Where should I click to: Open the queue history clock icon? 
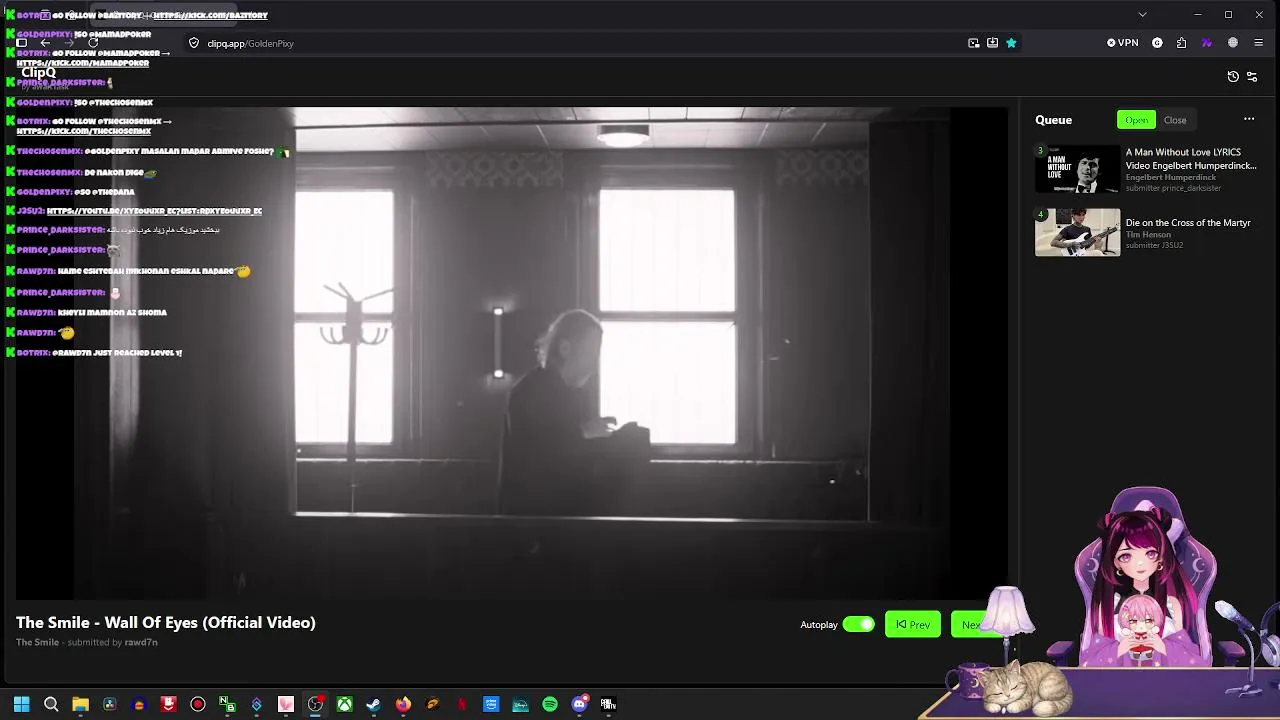point(1233,77)
